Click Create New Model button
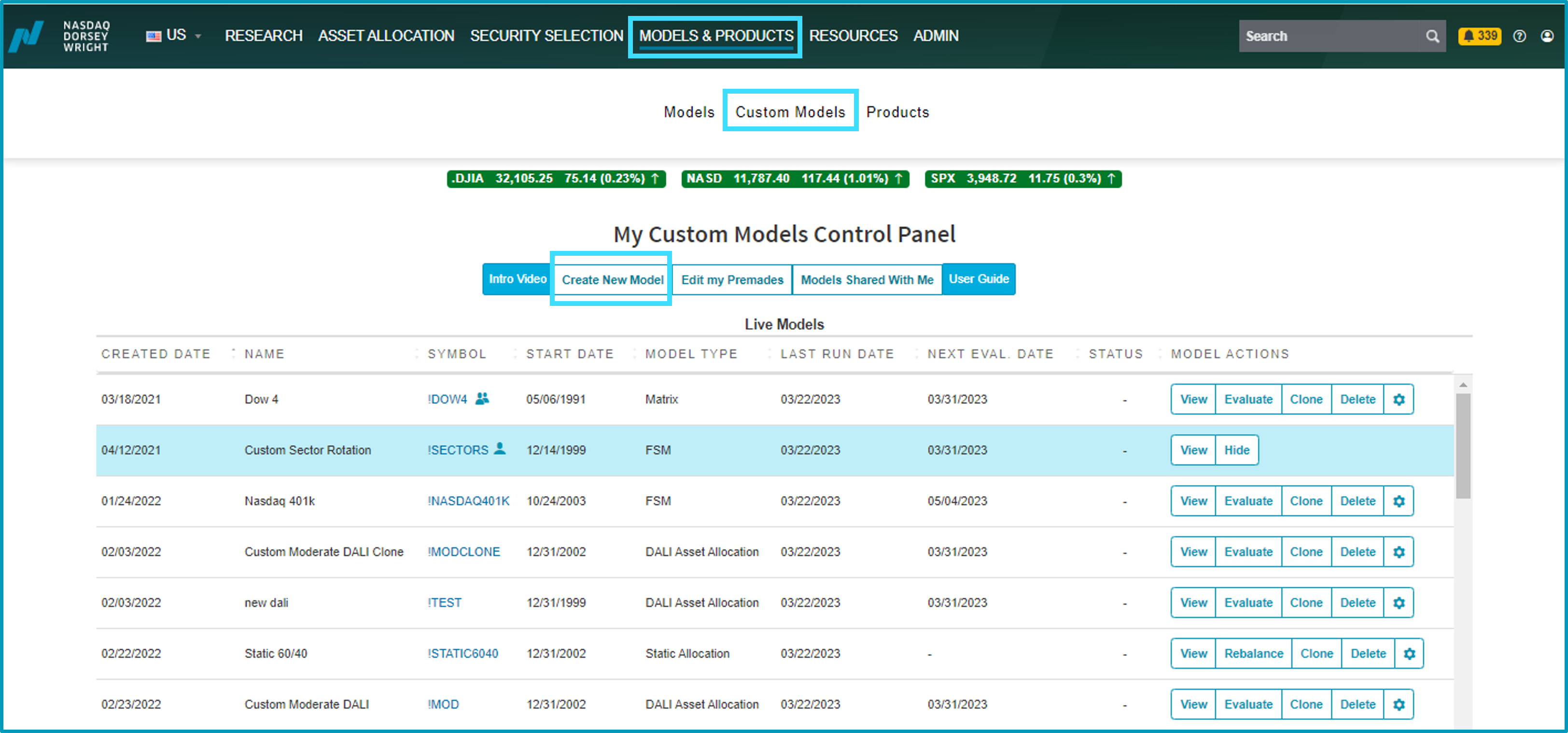This screenshot has width=1568, height=733. pyautogui.click(x=612, y=280)
